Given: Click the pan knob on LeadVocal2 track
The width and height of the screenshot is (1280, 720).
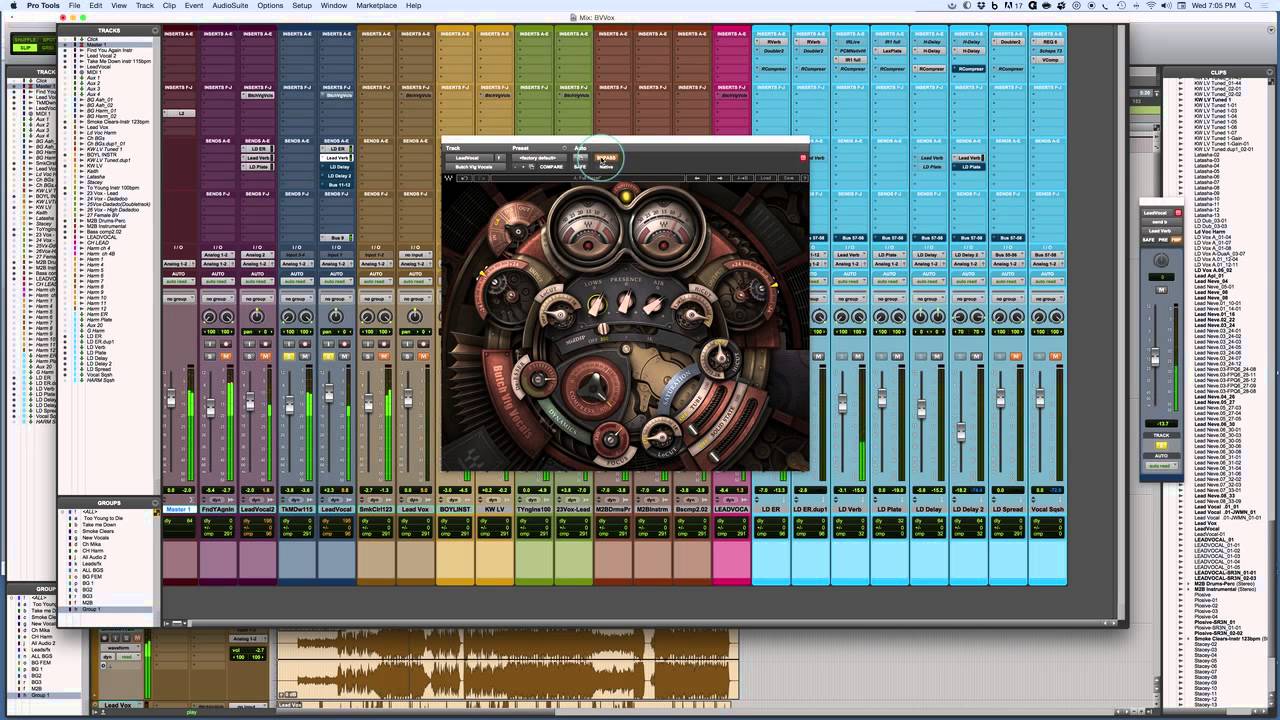Looking at the screenshot, I should [257, 316].
